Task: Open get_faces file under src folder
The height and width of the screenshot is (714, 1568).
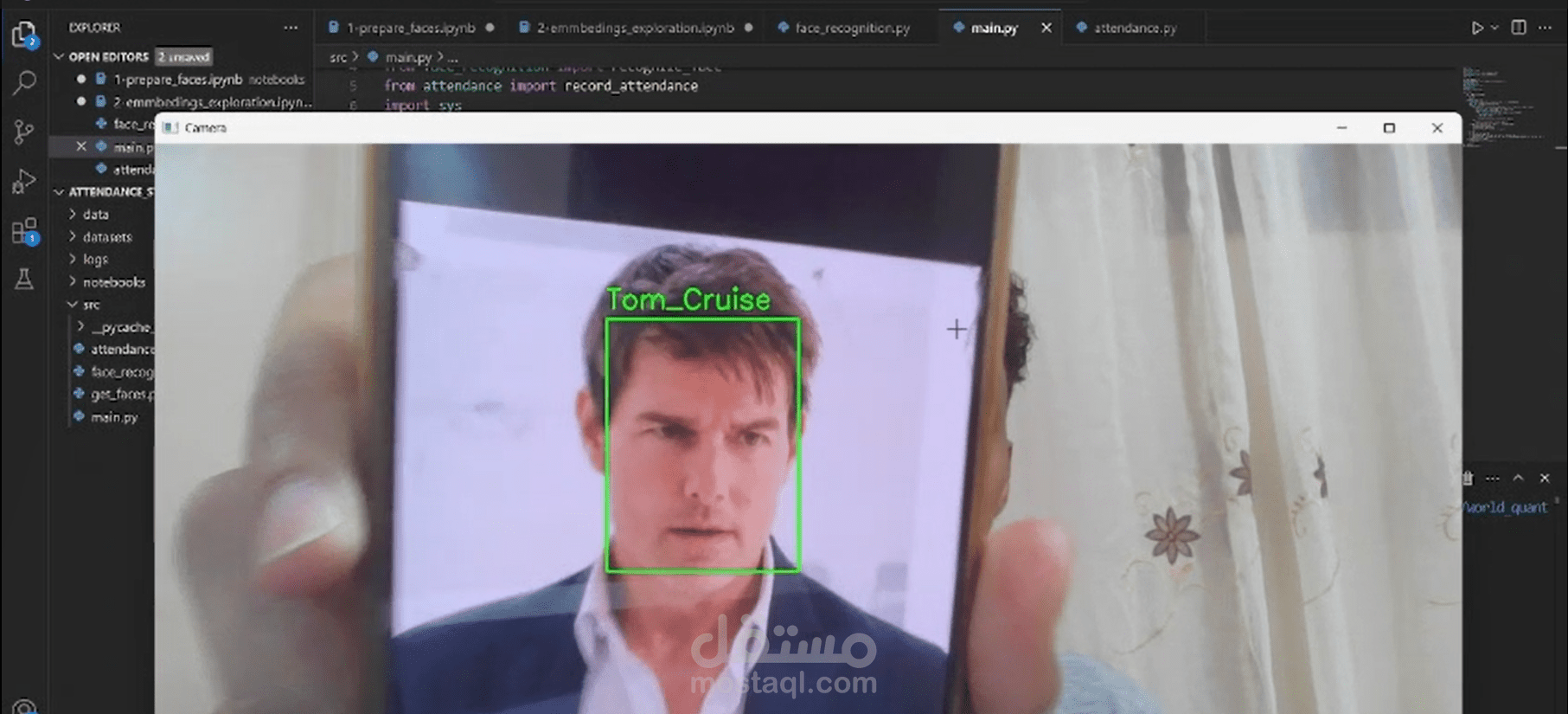Action: pos(122,394)
